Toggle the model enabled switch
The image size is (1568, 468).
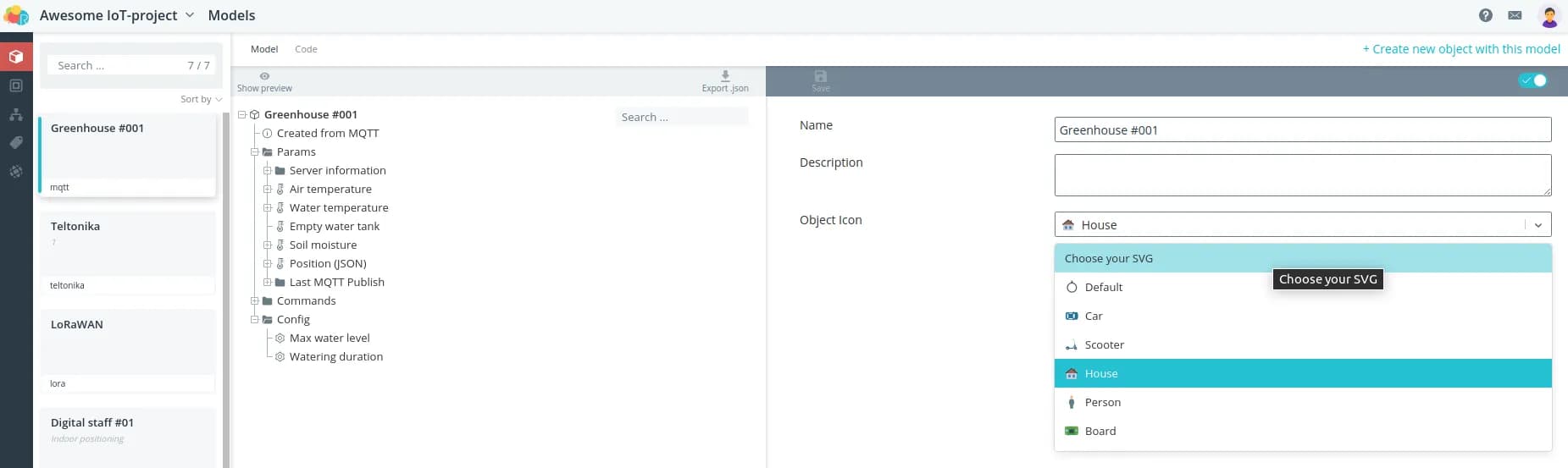point(1532,80)
